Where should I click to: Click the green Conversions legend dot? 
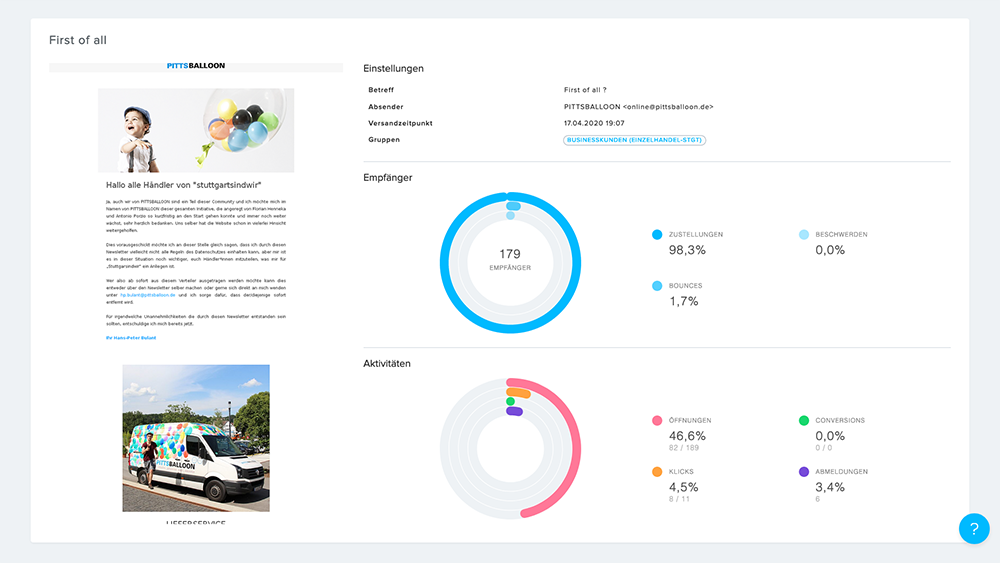pos(804,421)
